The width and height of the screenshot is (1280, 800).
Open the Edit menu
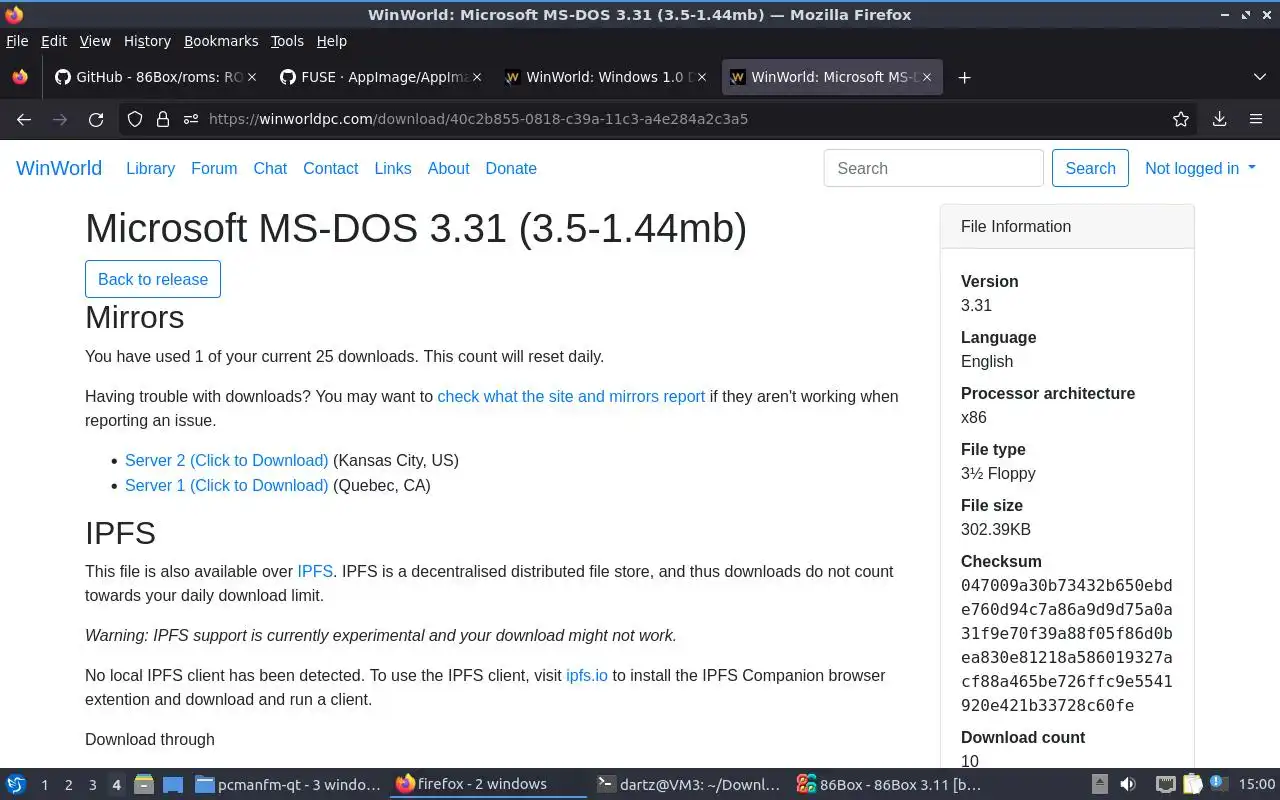54,41
